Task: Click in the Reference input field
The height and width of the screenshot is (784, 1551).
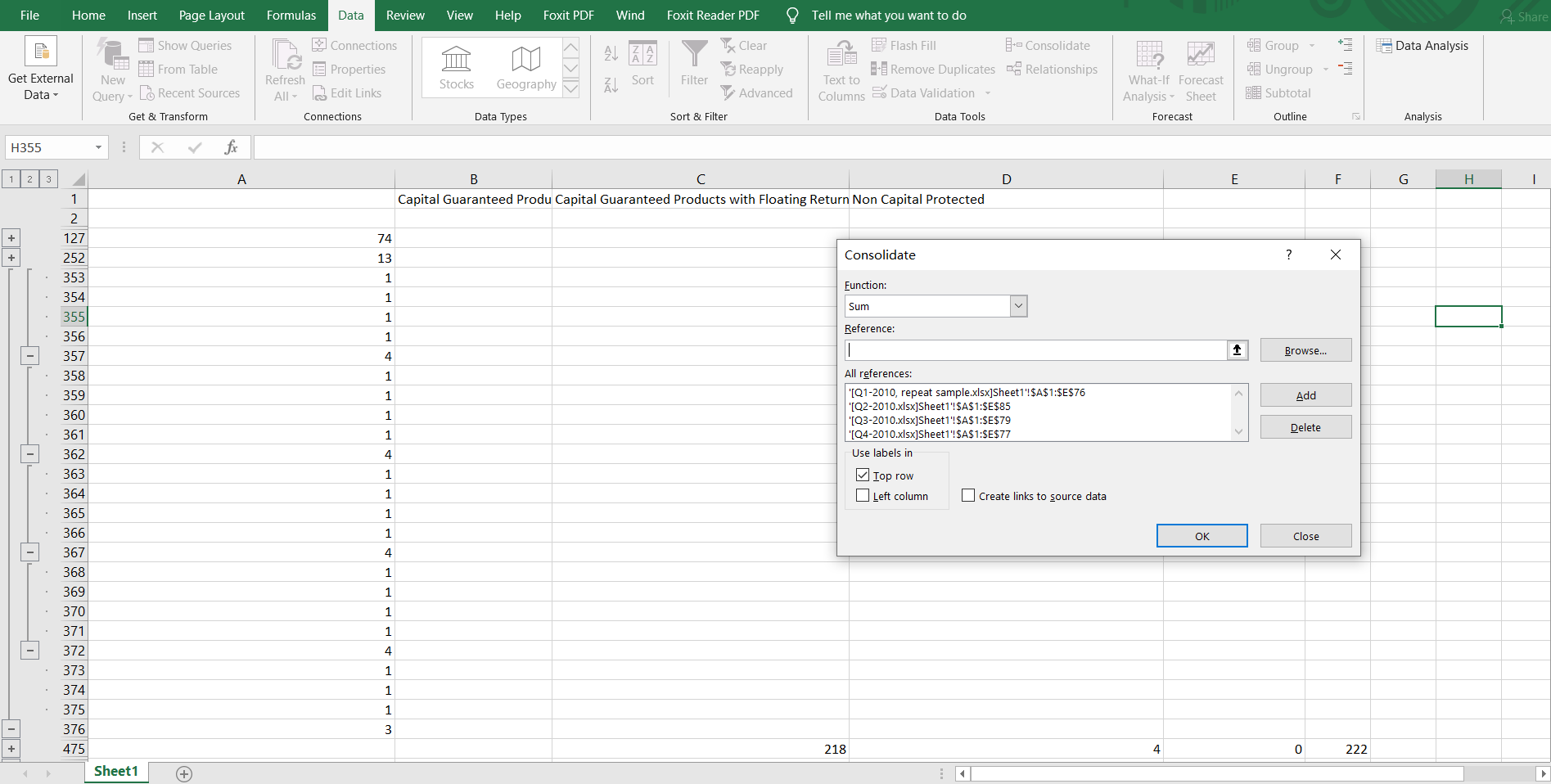Action: (x=1035, y=350)
